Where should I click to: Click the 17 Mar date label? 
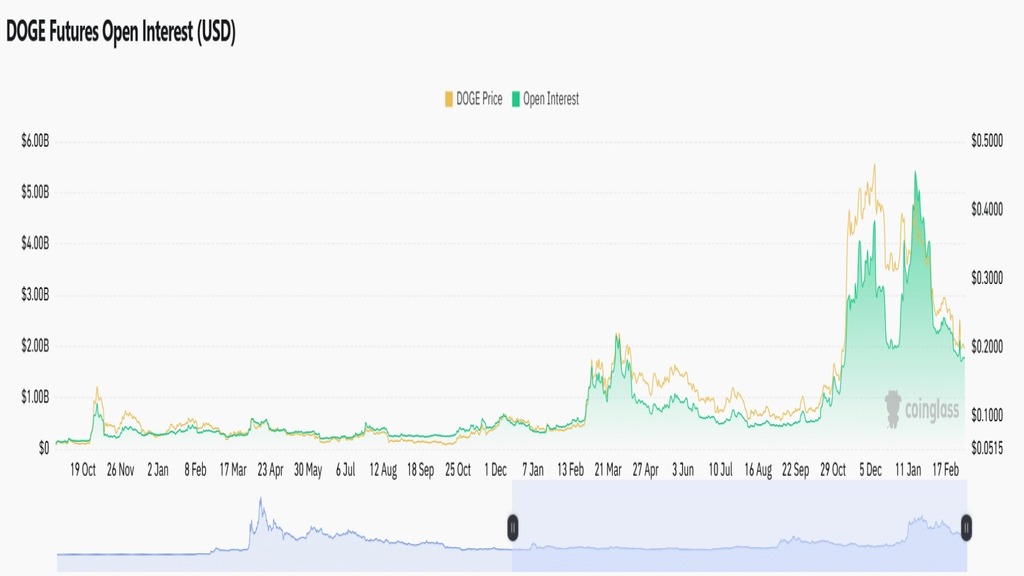pyautogui.click(x=233, y=470)
